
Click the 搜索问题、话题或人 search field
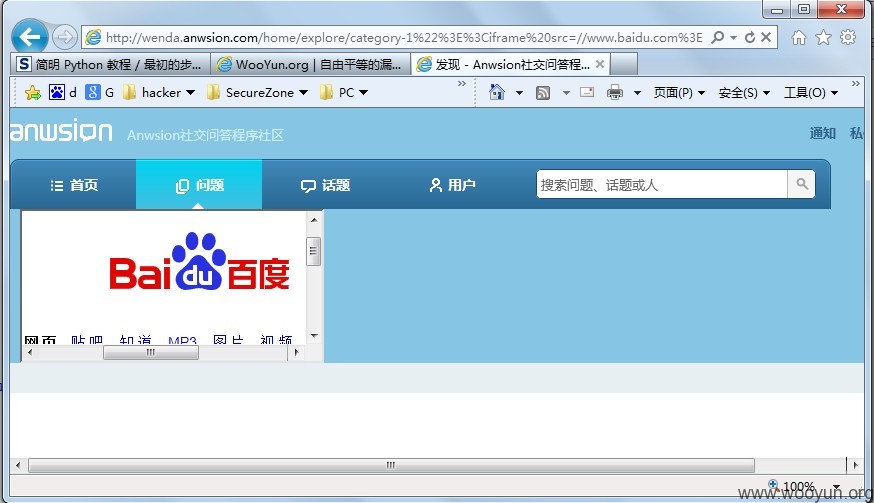[x=662, y=184]
